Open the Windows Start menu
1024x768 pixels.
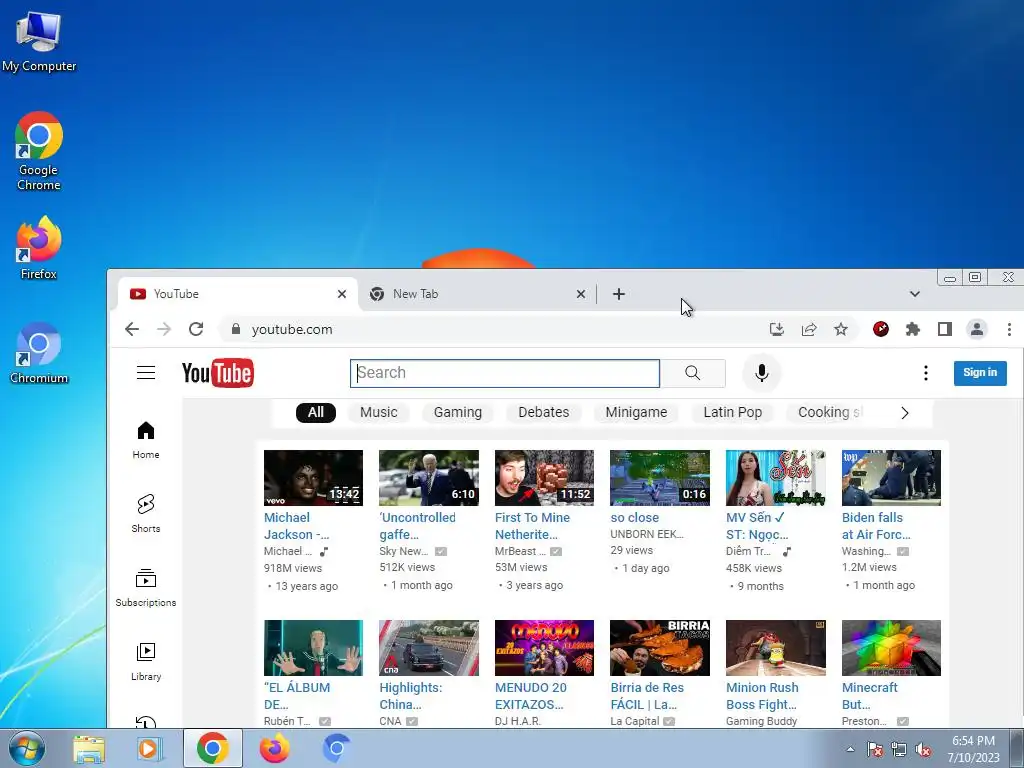click(27, 748)
